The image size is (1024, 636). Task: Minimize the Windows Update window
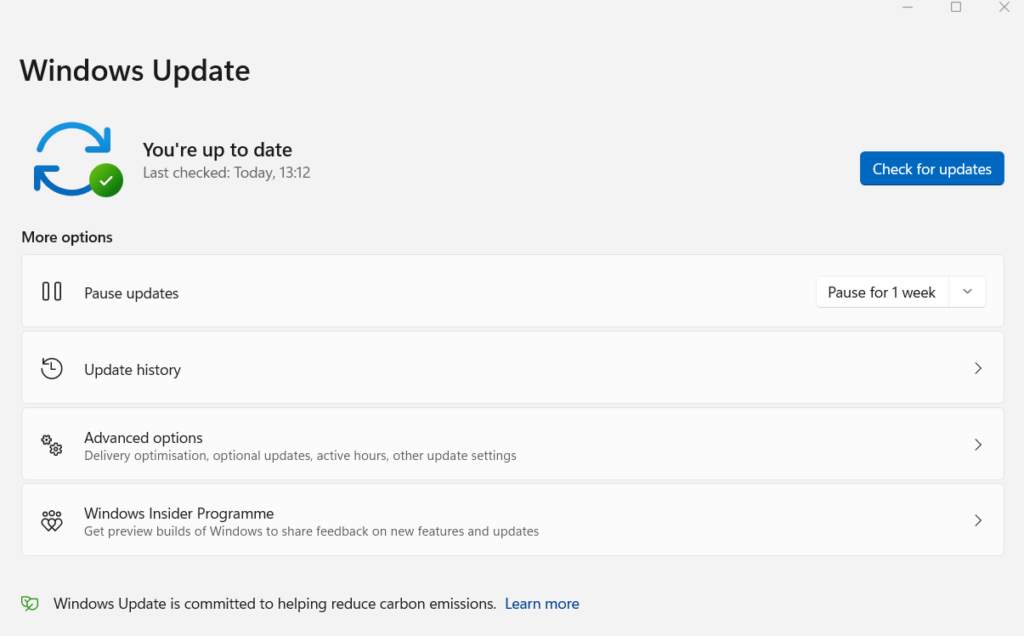908,8
